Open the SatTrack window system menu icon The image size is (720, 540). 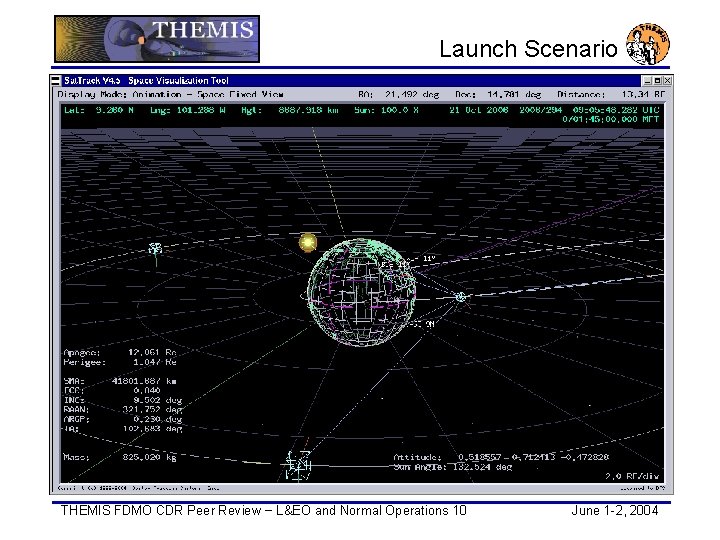[x=56, y=81]
